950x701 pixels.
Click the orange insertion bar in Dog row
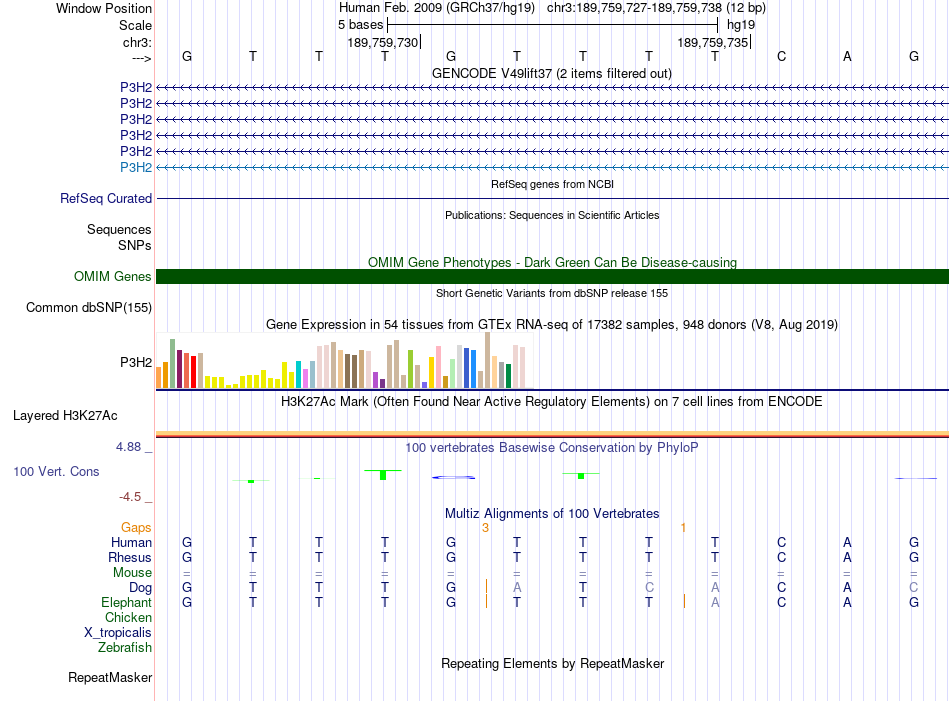[487, 586]
